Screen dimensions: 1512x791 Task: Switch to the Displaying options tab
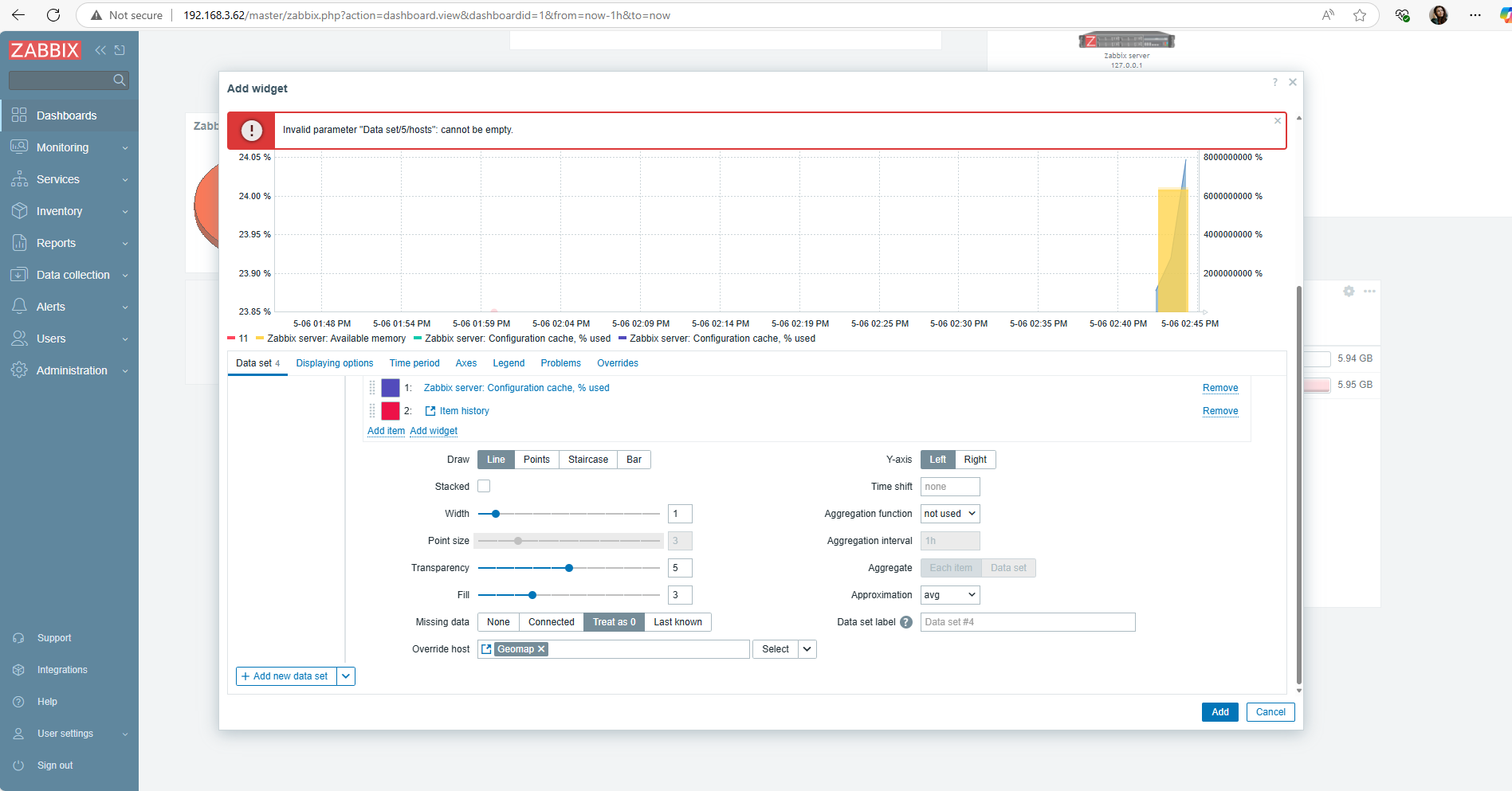[x=335, y=363]
